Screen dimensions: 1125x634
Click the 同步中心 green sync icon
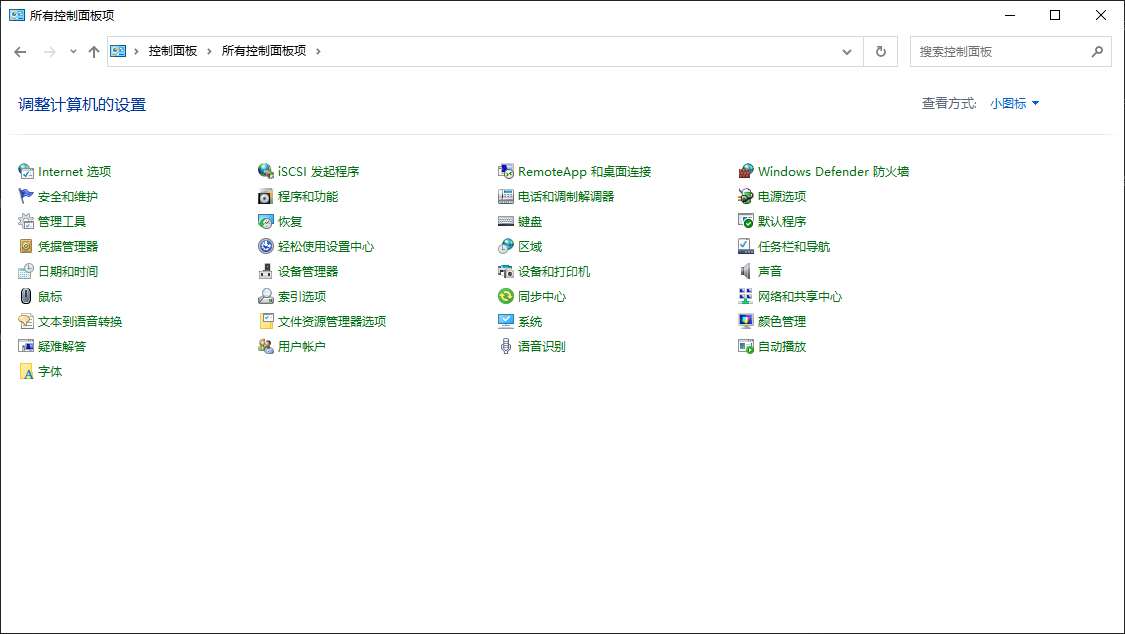point(506,297)
